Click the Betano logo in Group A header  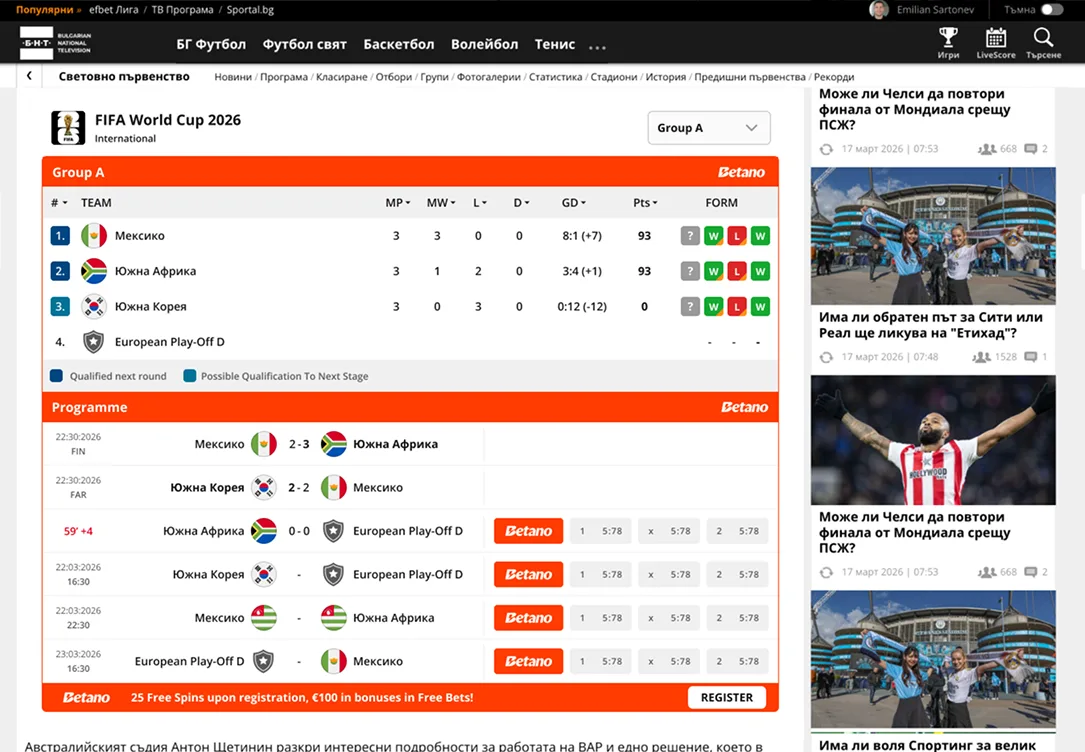click(741, 172)
